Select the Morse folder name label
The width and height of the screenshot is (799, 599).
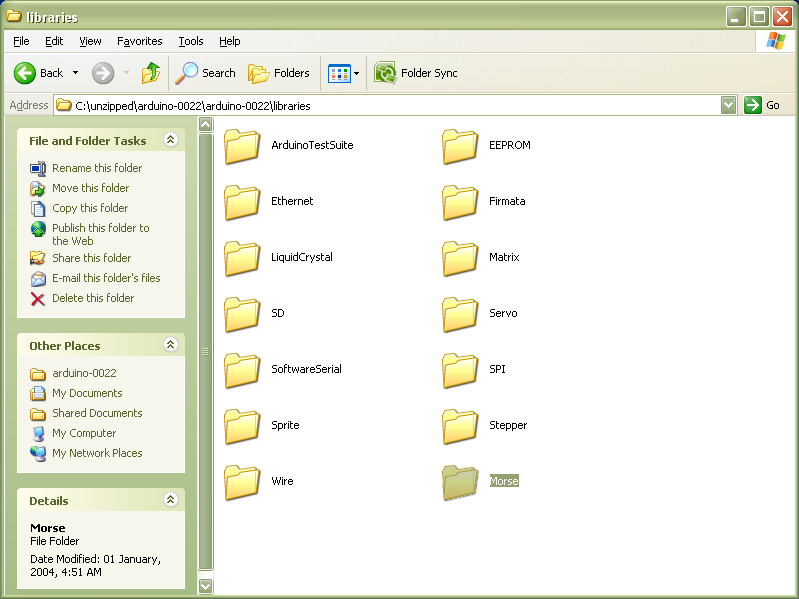504,481
